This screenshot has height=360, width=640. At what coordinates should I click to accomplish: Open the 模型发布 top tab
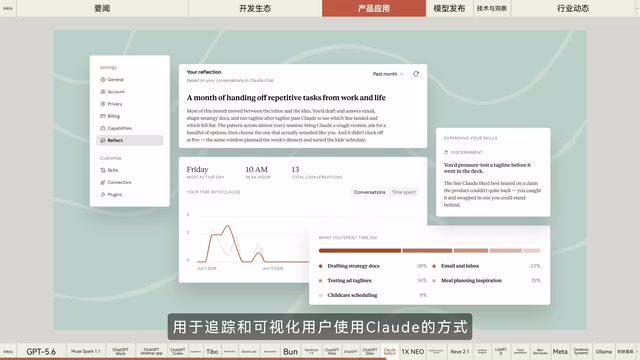pos(449,8)
